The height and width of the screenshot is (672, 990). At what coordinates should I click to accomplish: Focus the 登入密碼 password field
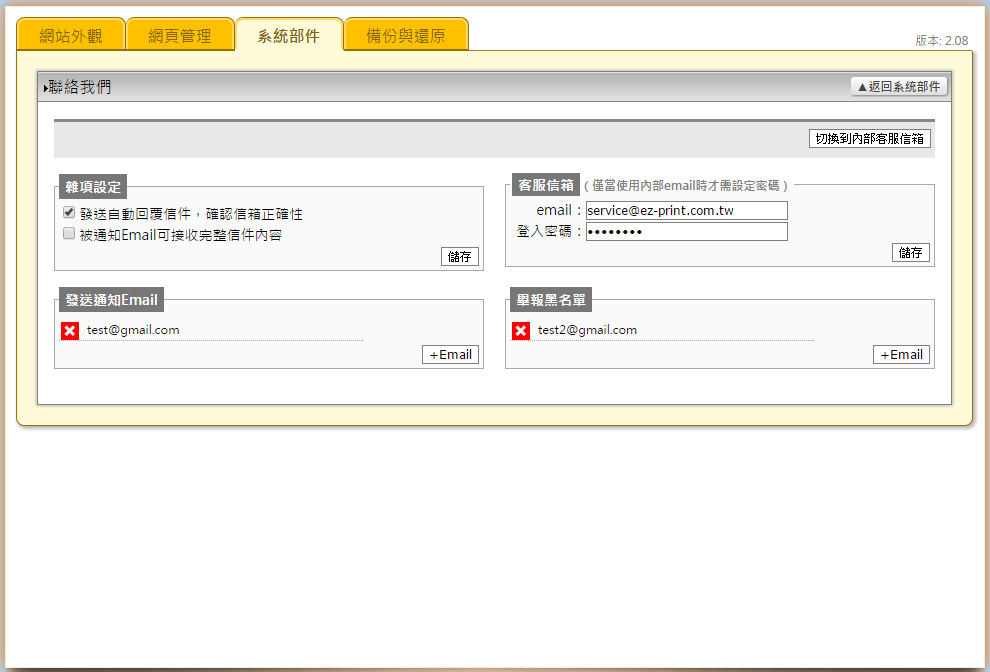(686, 232)
